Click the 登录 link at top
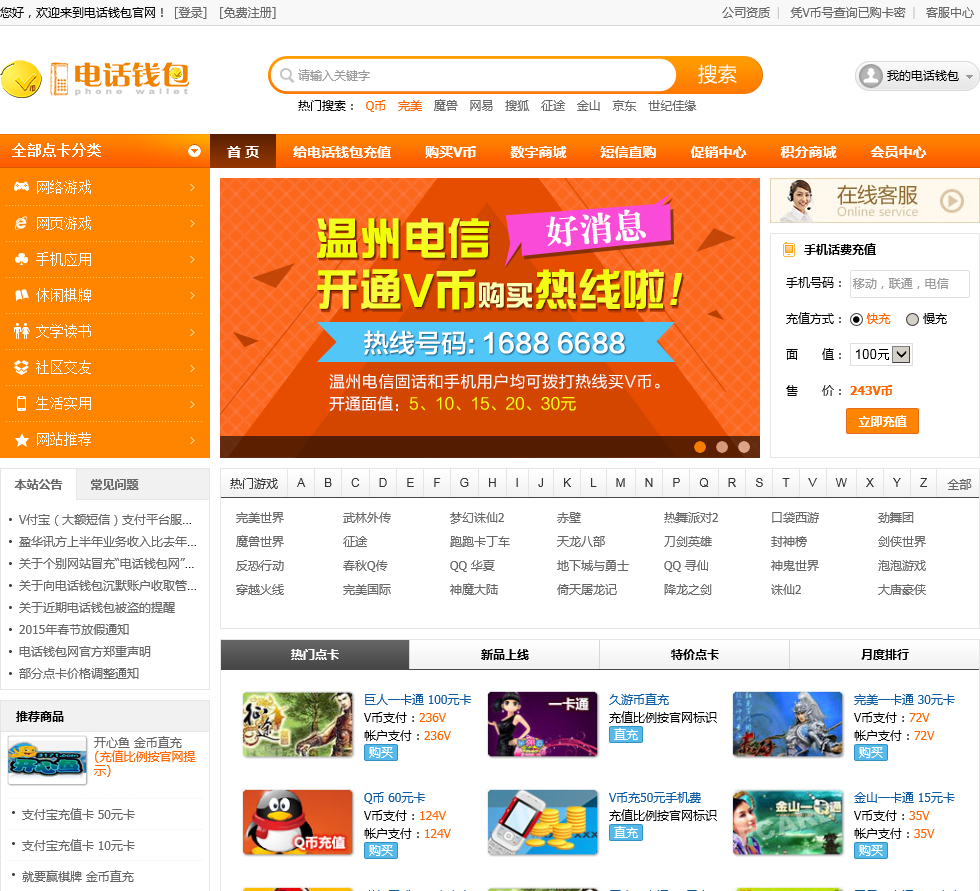 click(x=191, y=12)
